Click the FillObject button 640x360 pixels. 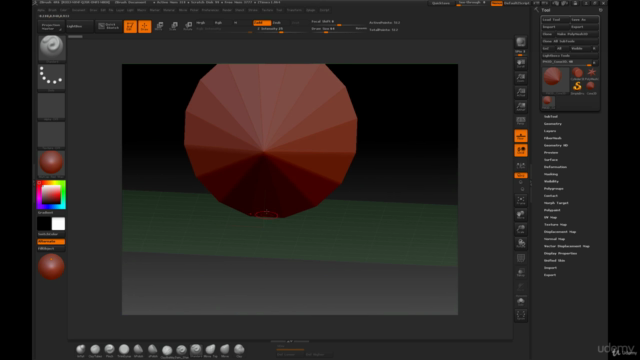(51, 248)
